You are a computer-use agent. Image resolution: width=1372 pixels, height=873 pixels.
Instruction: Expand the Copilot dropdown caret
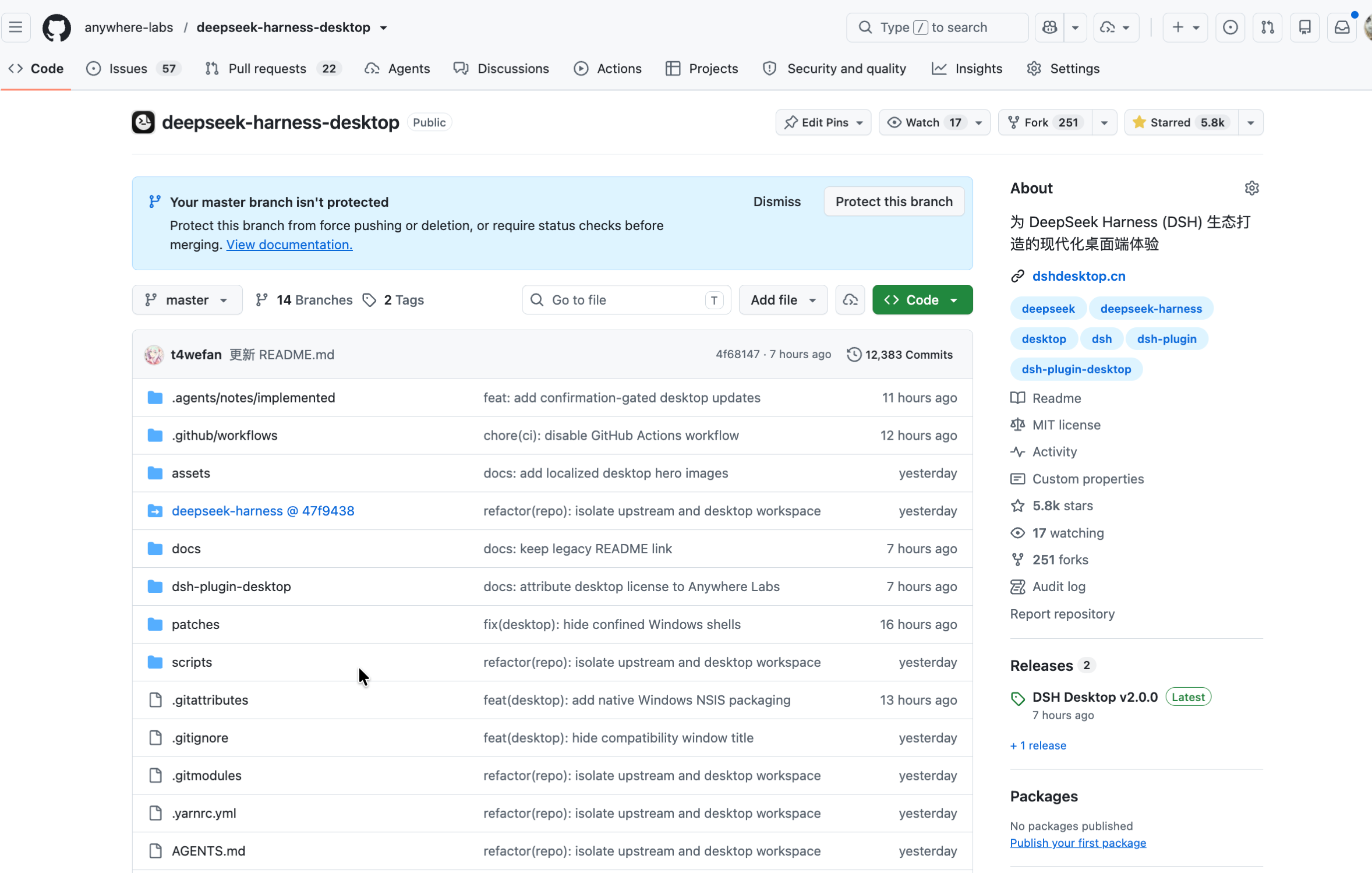(x=1076, y=27)
